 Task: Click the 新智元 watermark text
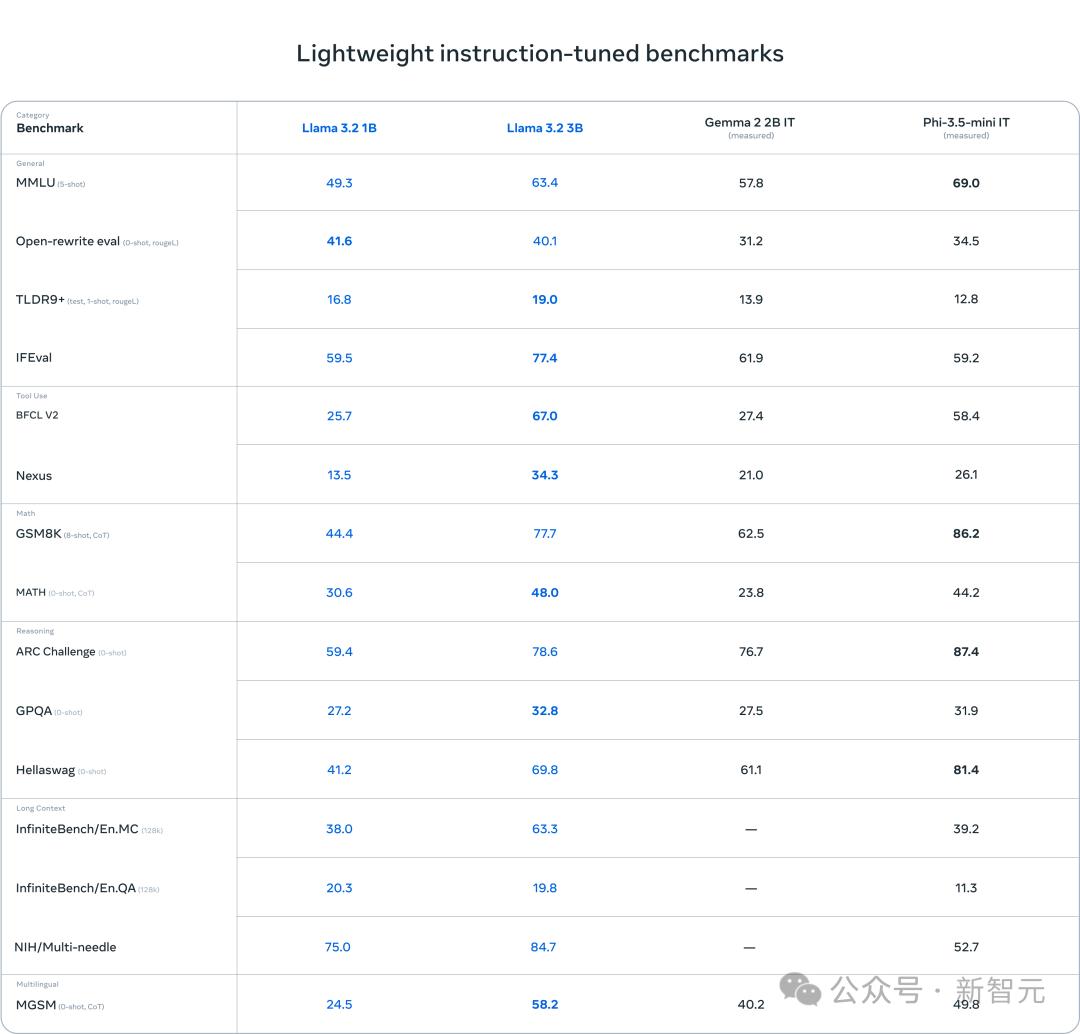[x=1000, y=991]
